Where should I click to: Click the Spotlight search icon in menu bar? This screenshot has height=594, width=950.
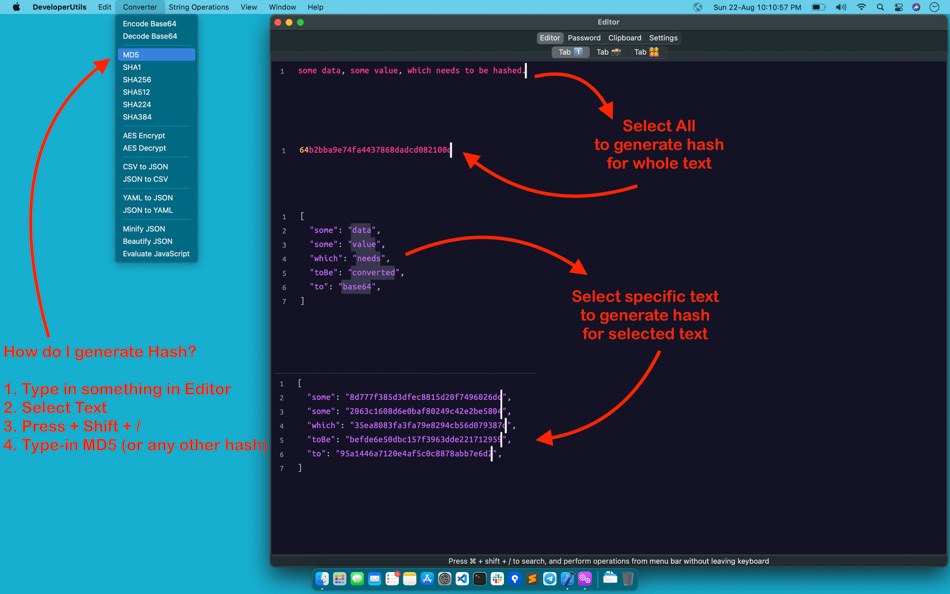click(x=880, y=7)
